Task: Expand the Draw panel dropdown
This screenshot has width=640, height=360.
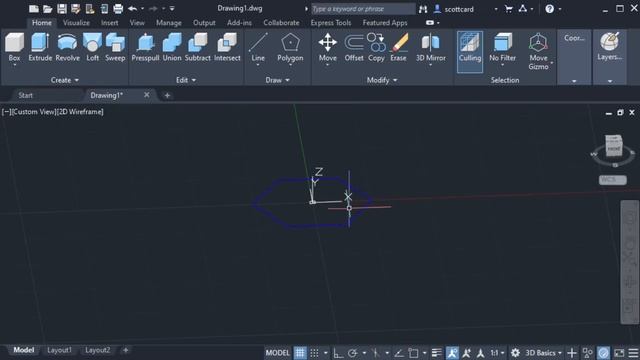Action: pyautogui.click(x=278, y=80)
